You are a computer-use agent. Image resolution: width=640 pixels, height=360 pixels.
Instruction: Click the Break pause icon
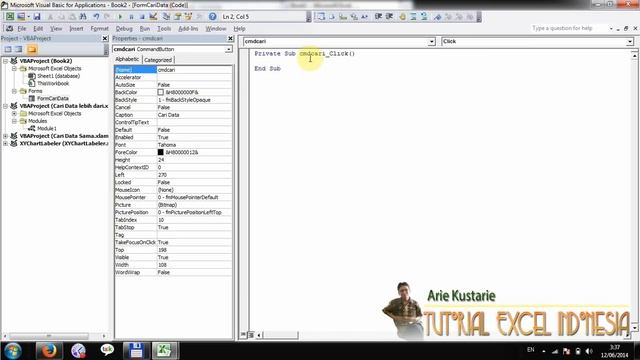coord(131,17)
